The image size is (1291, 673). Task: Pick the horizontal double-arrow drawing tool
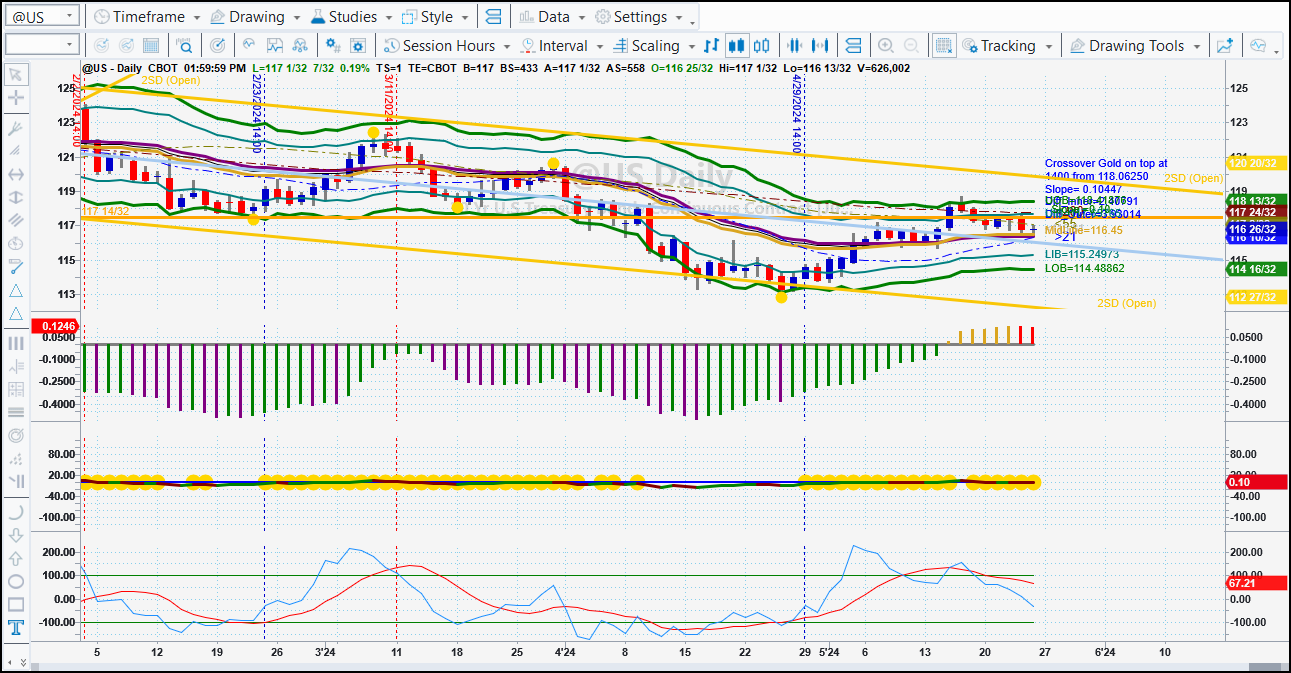coord(15,175)
